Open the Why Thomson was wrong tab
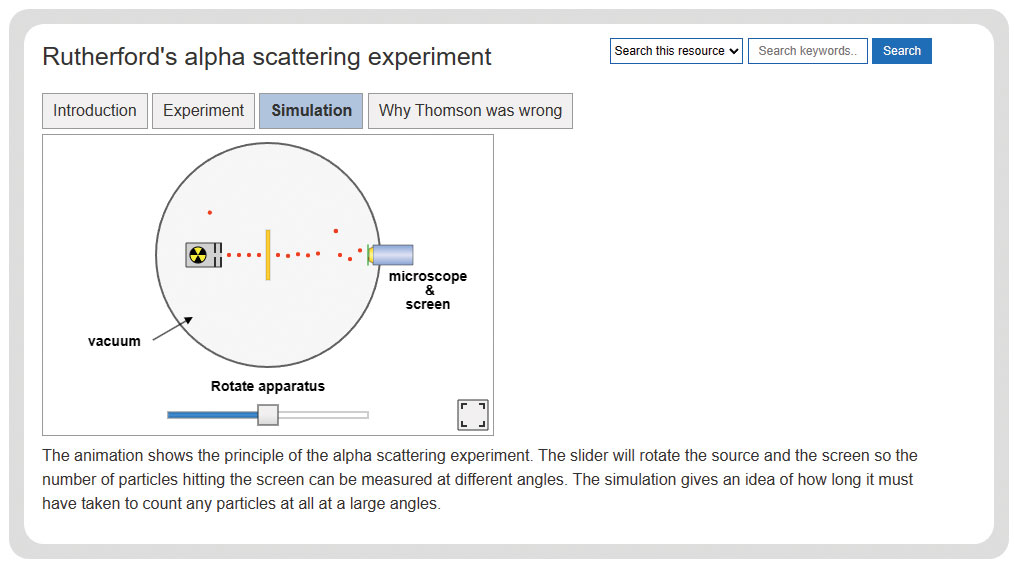This screenshot has width=1018, height=566. [x=470, y=111]
